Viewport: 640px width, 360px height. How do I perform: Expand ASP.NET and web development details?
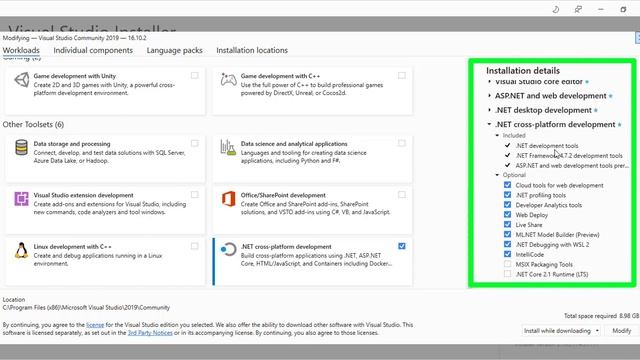point(489,96)
